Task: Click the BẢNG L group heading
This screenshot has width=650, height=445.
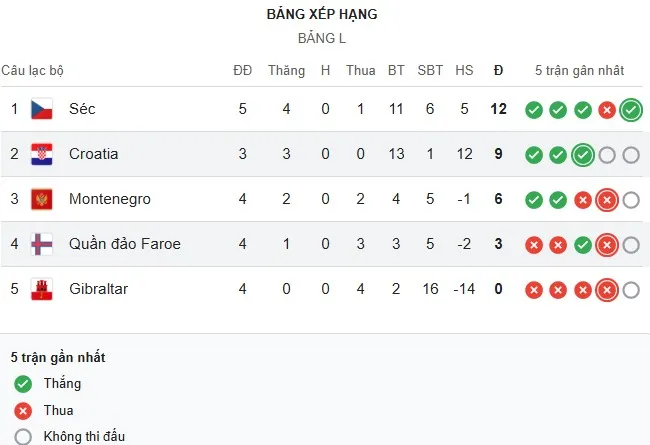Action: point(322,39)
